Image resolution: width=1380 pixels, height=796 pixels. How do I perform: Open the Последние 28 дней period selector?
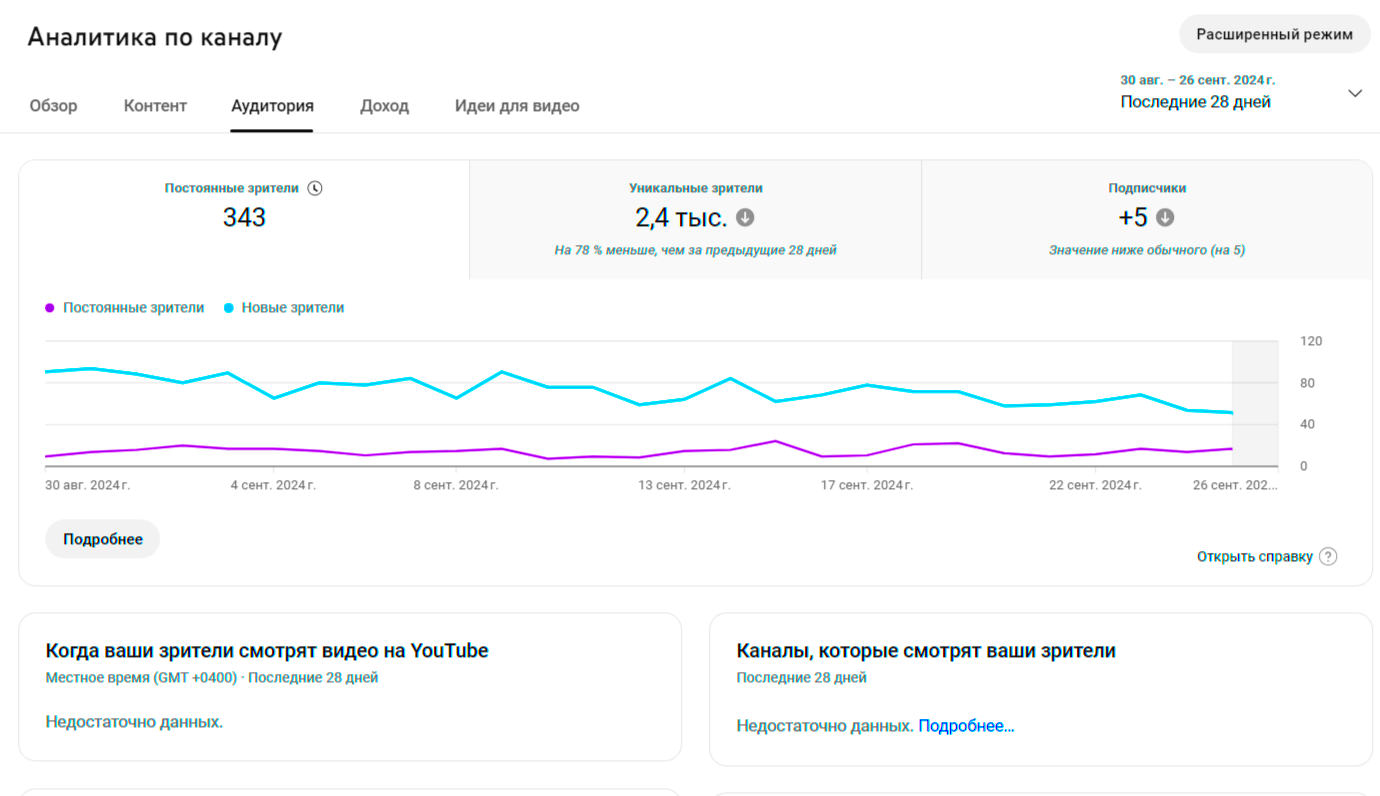tap(1195, 102)
